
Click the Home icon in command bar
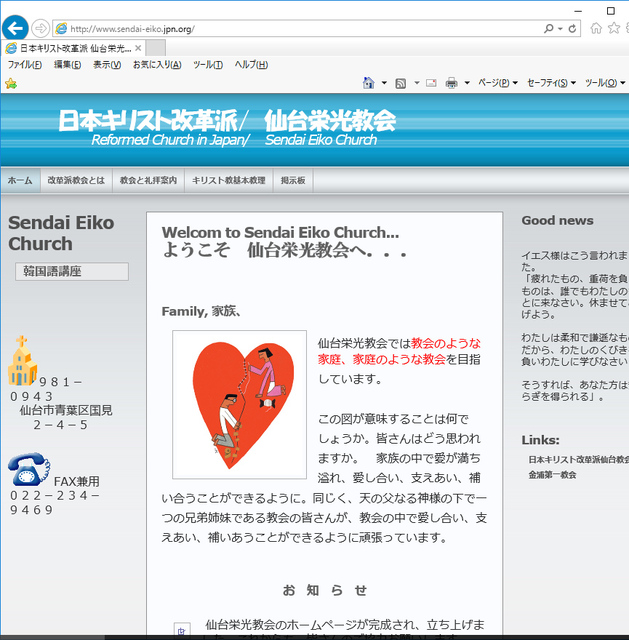(369, 83)
